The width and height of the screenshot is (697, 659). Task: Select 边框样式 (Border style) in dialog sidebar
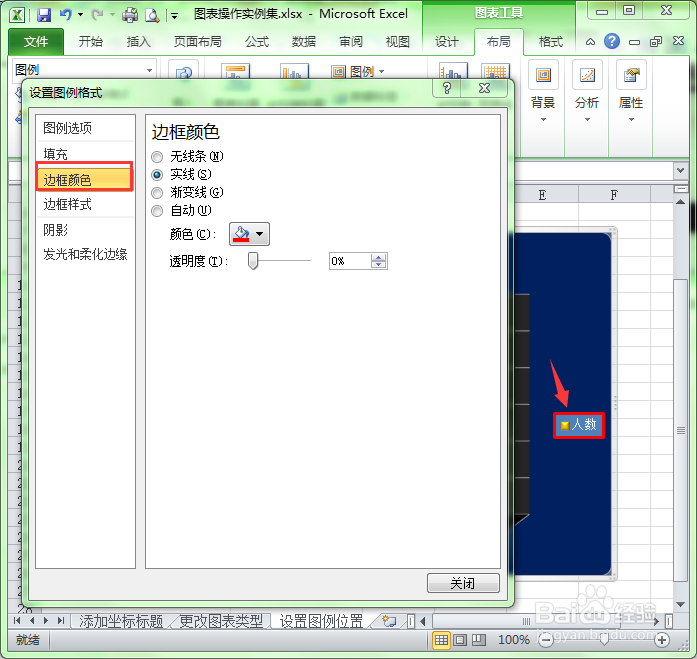tap(85, 204)
